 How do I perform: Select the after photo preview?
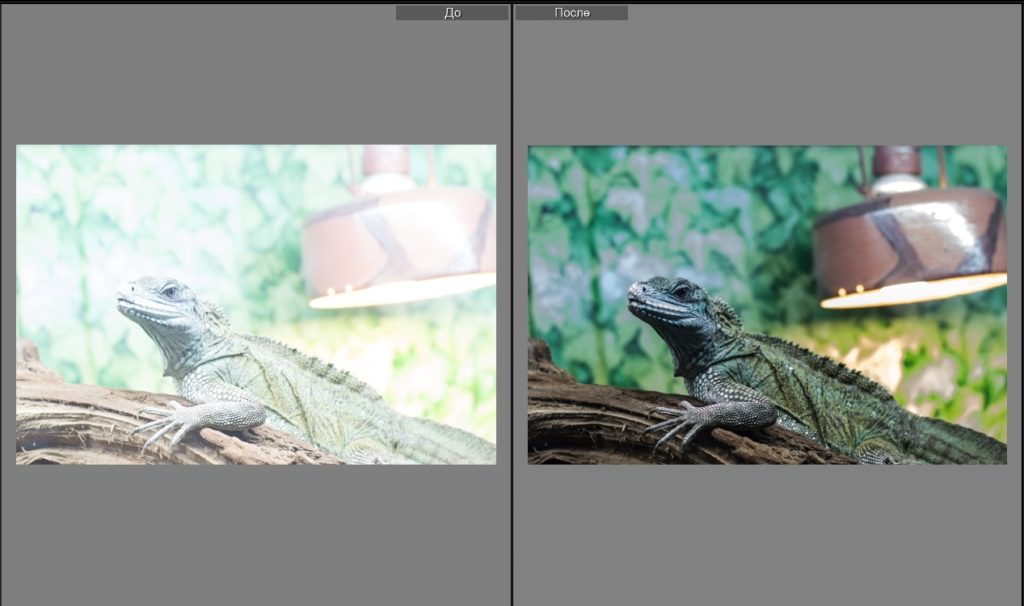coord(767,304)
